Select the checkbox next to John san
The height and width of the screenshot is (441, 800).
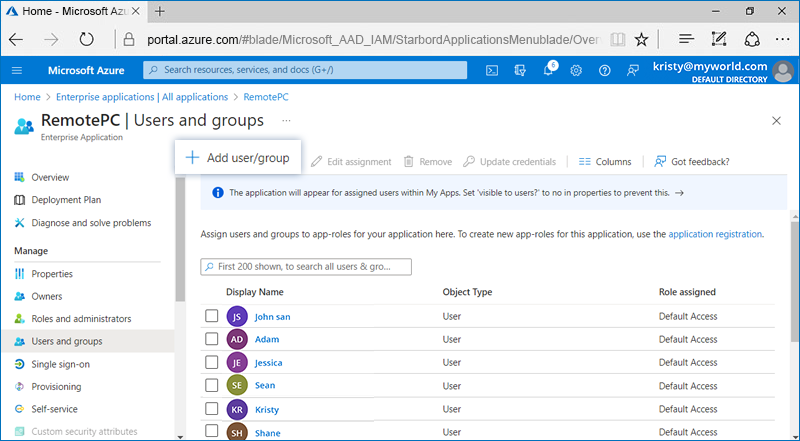coord(211,316)
